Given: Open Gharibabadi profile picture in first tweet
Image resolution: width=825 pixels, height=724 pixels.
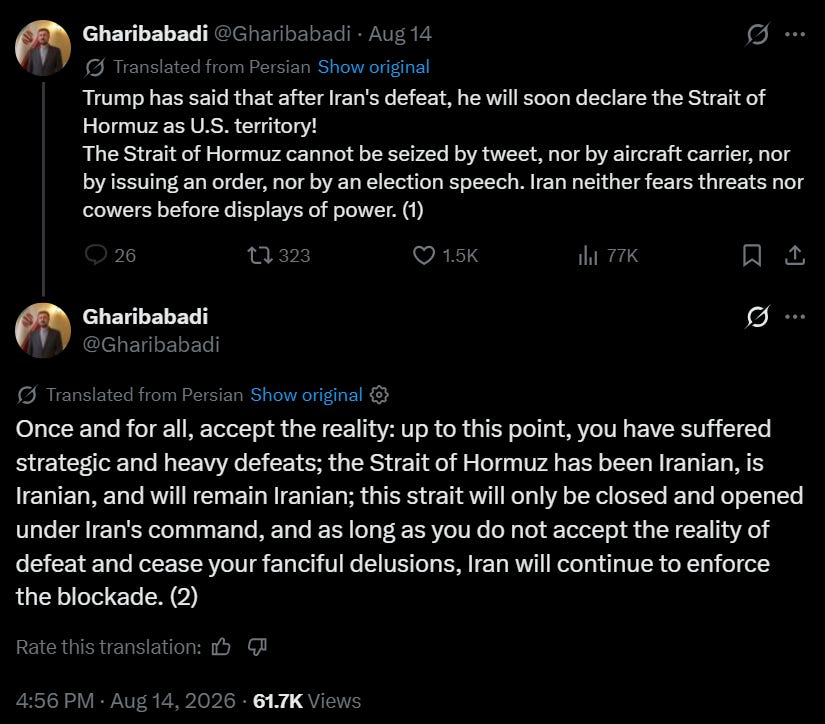Looking at the screenshot, I should pos(43,48).
